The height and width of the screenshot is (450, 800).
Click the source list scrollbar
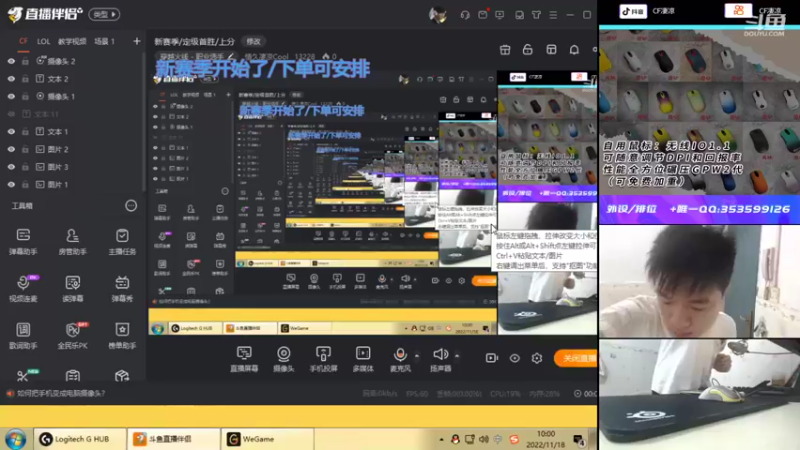pyautogui.click(x=143, y=120)
